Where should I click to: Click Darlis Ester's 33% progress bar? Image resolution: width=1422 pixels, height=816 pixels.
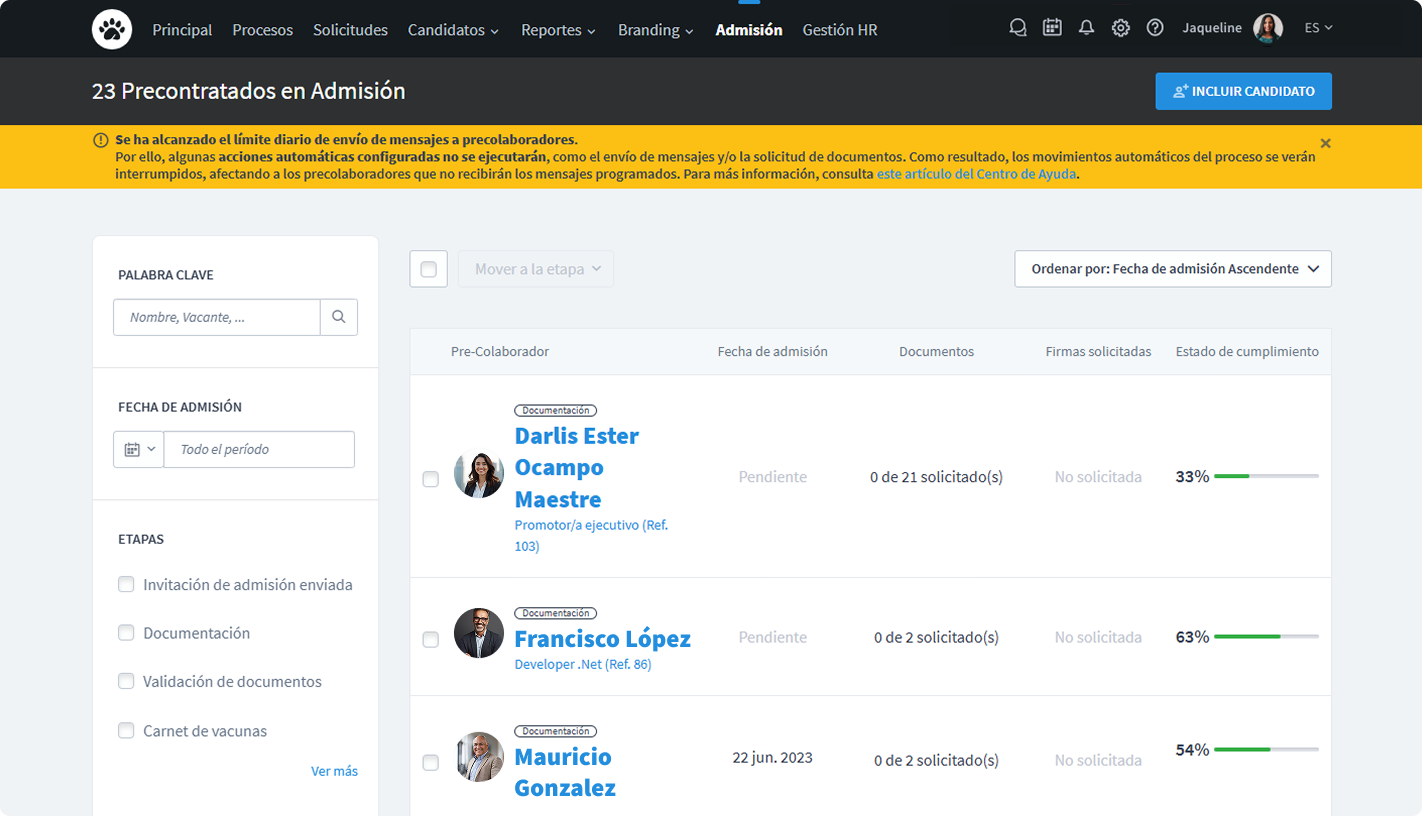(x=1265, y=477)
